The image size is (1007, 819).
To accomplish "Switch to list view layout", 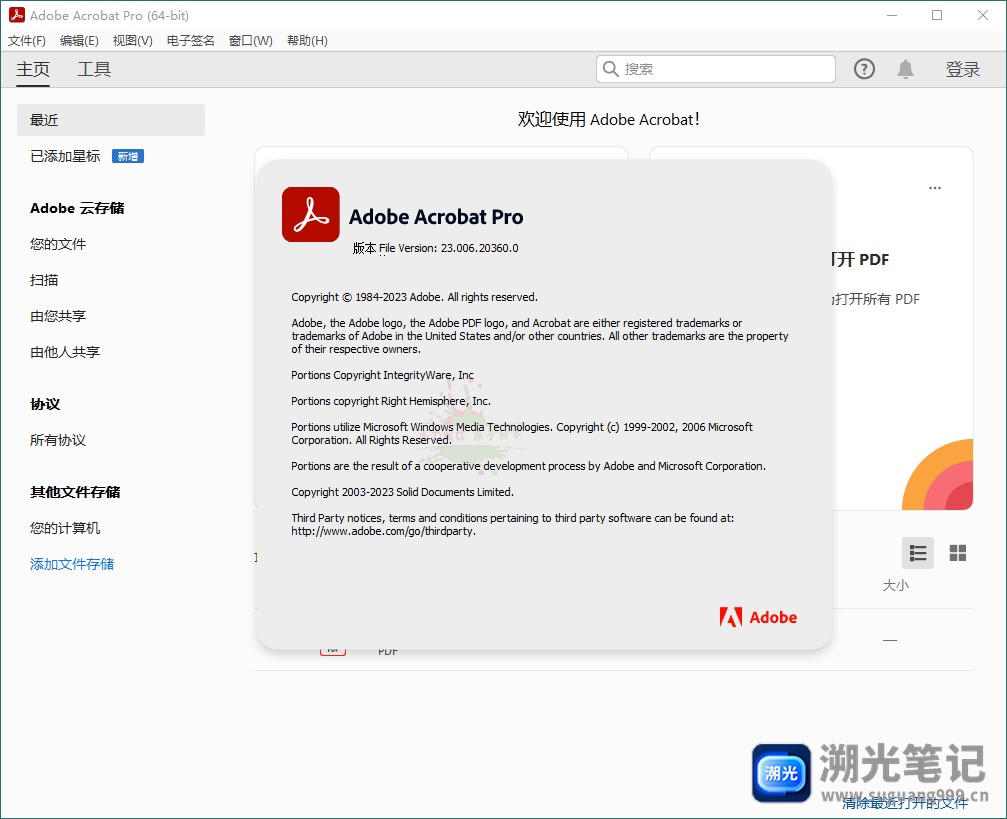I will (918, 553).
